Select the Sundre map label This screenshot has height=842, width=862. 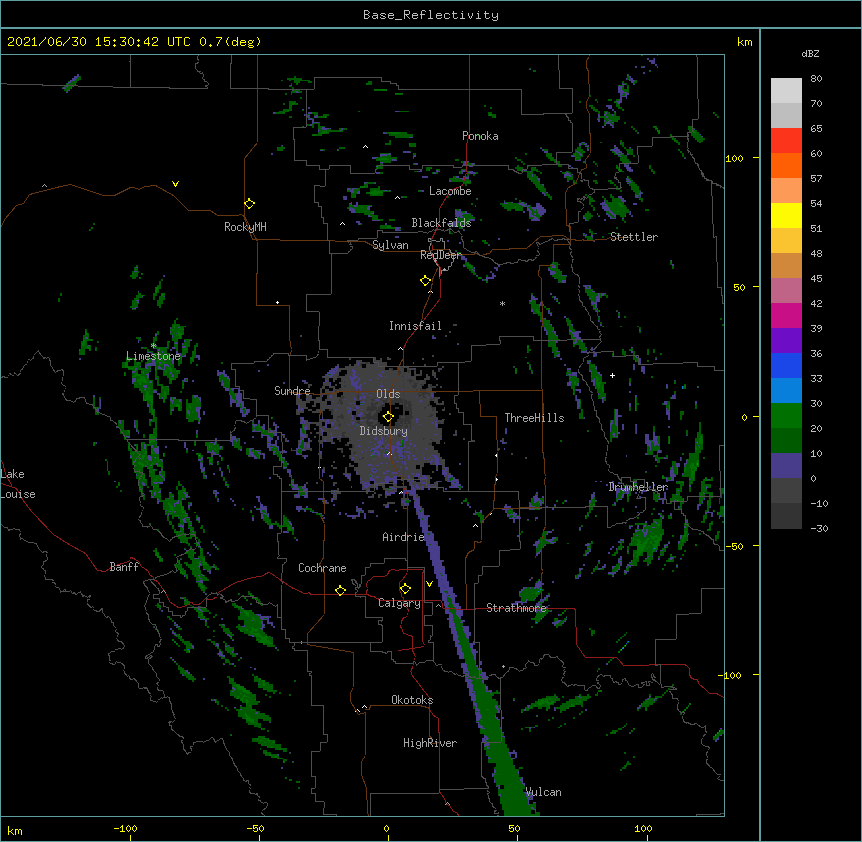point(292,391)
